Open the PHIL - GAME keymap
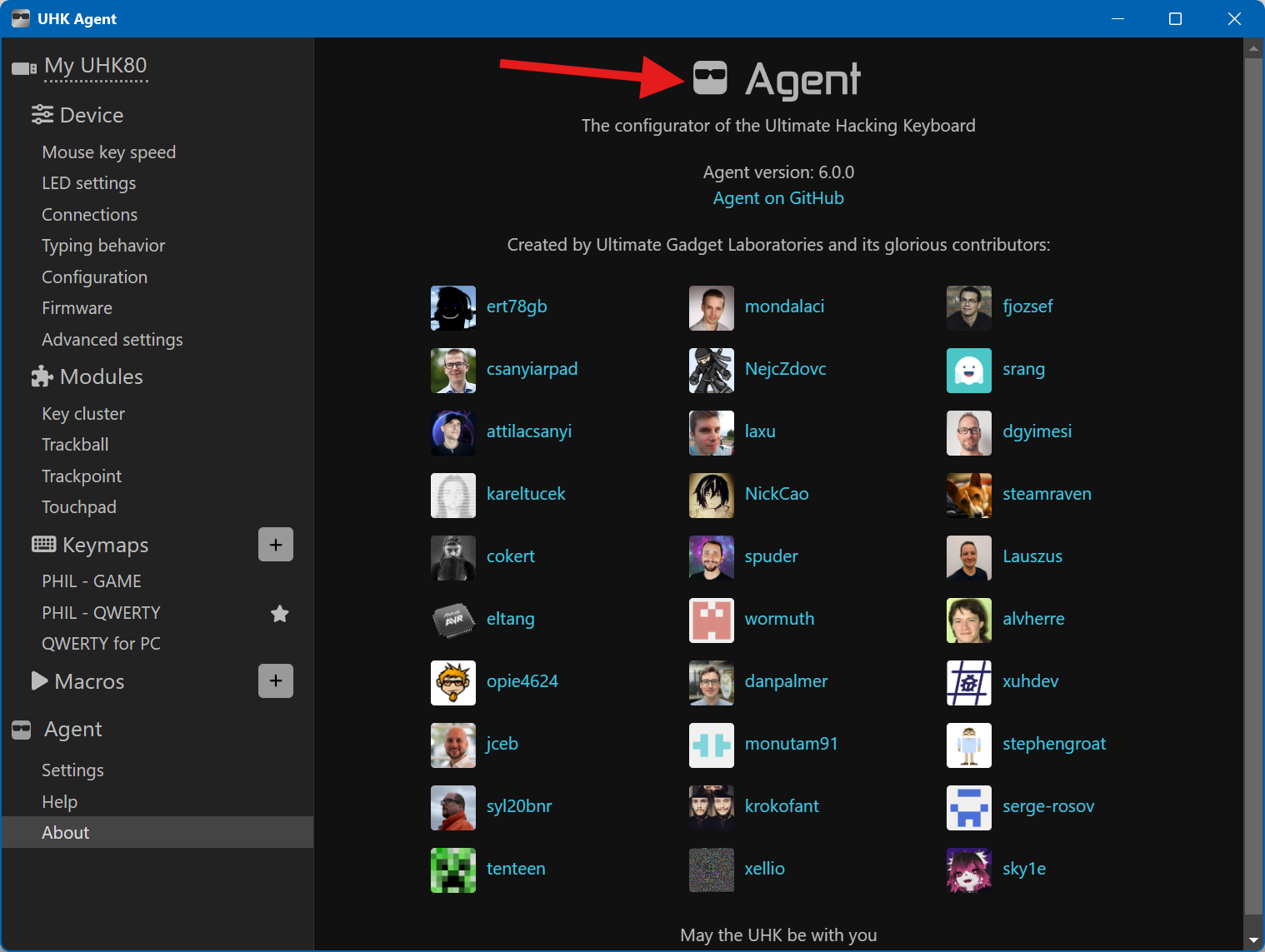This screenshot has height=952, width=1265. click(92, 581)
